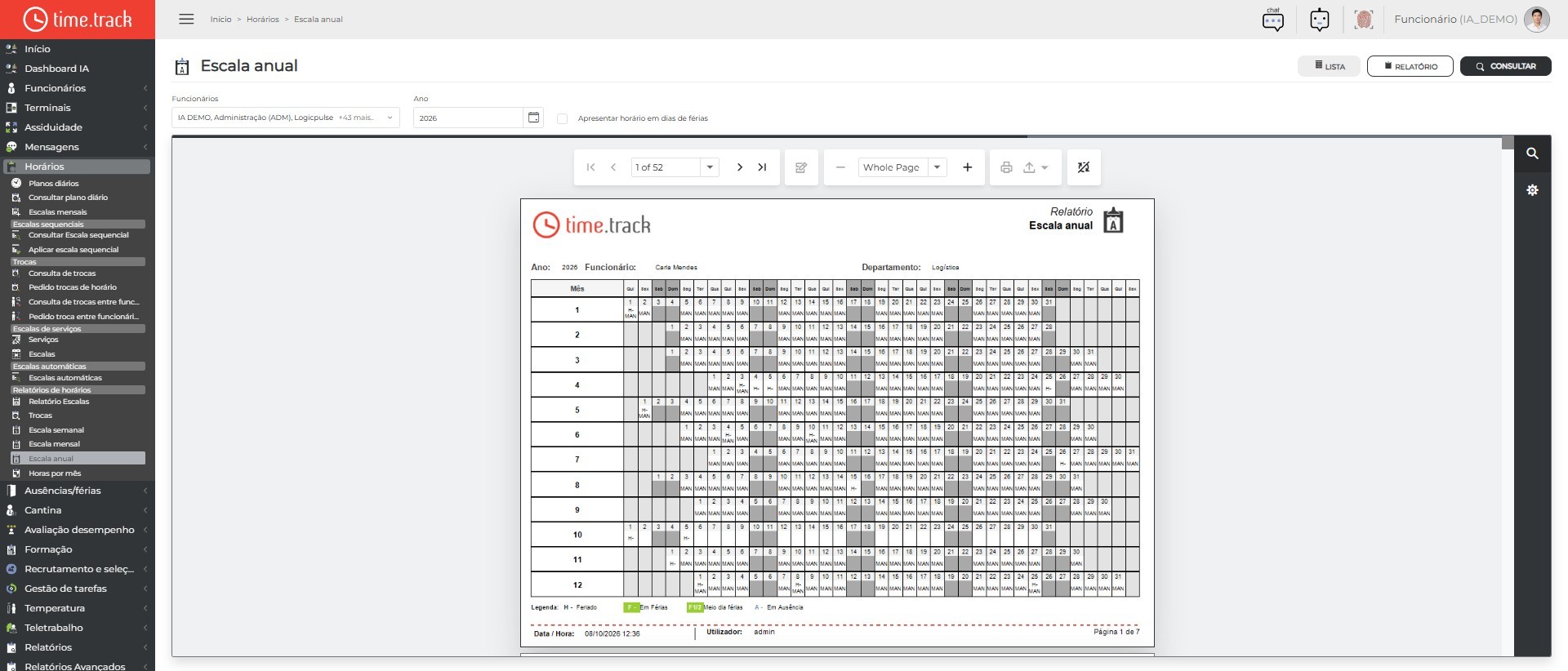
Task: Follow the Início breadcrumb link
Action: point(220,20)
